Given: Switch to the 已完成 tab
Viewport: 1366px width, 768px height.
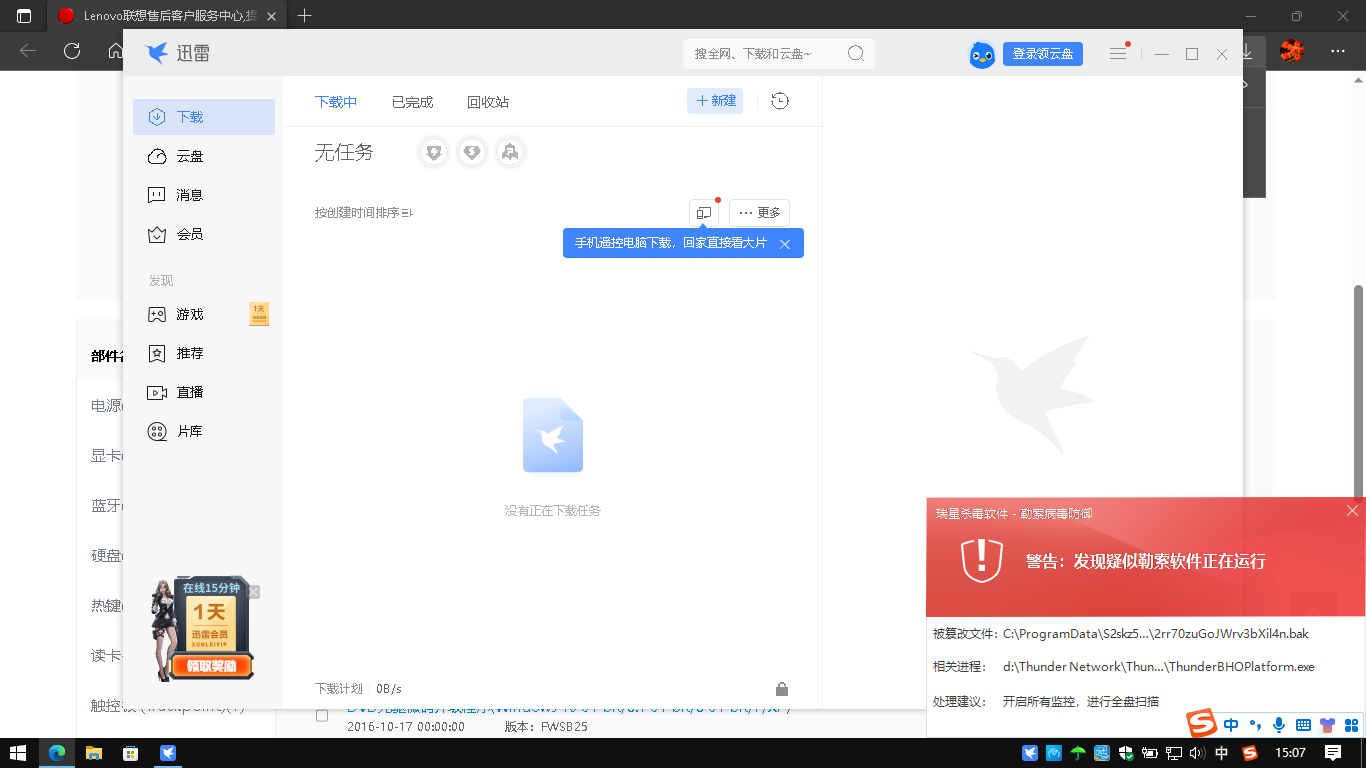Looking at the screenshot, I should pos(412,102).
